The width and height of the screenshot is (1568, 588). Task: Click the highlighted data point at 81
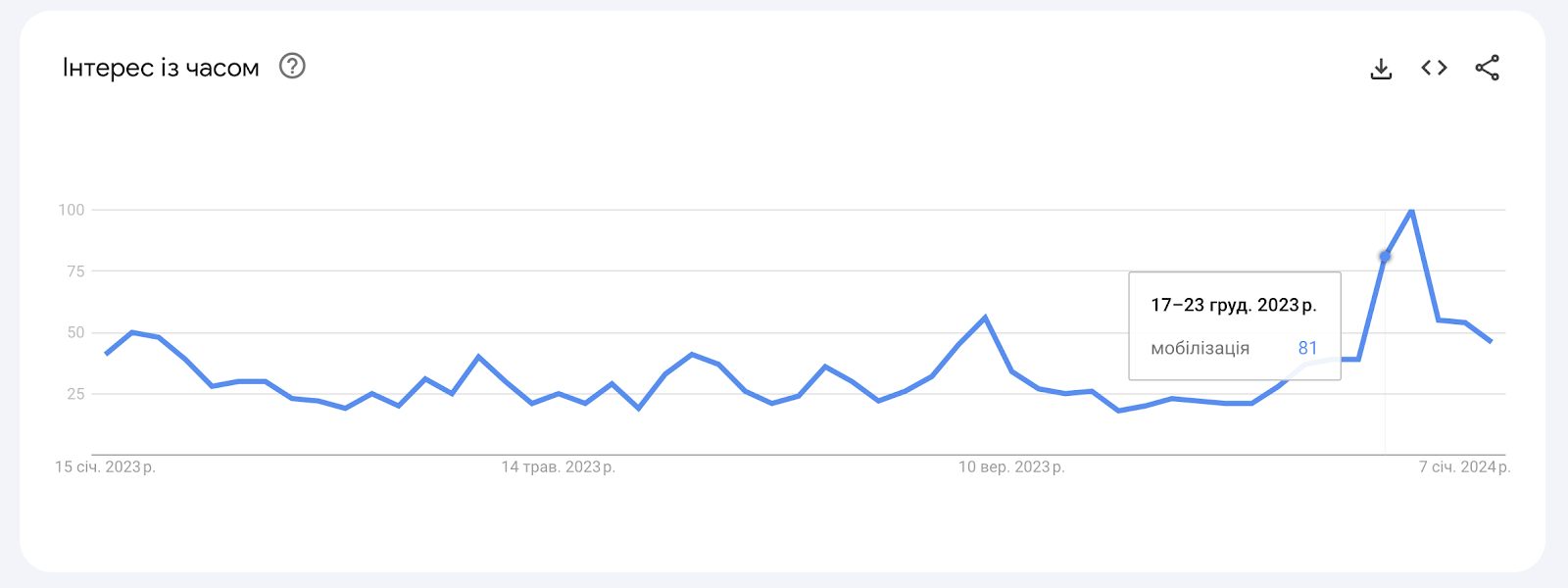pos(1385,256)
